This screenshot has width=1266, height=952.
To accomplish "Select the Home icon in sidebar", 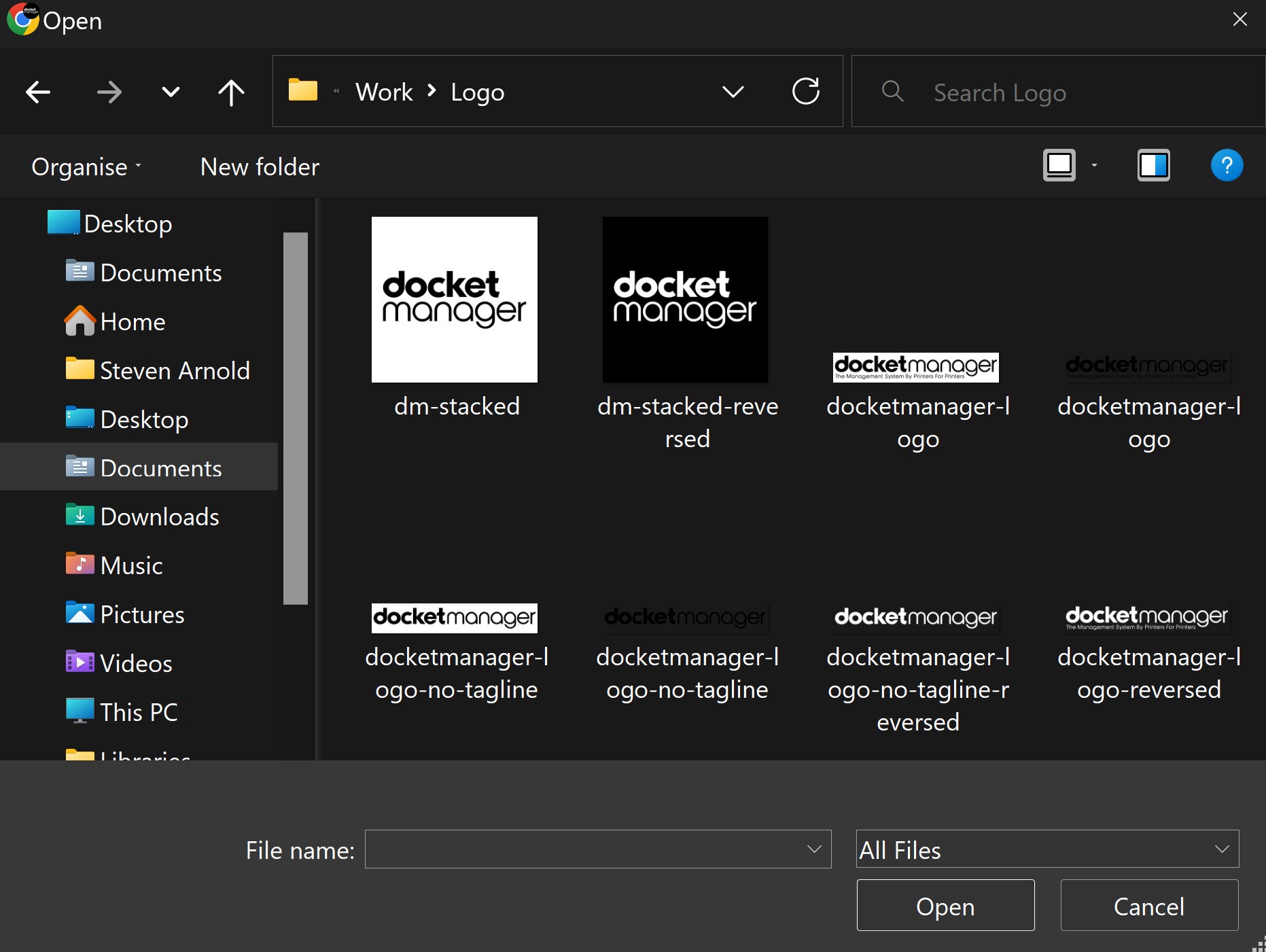I will coord(80,321).
